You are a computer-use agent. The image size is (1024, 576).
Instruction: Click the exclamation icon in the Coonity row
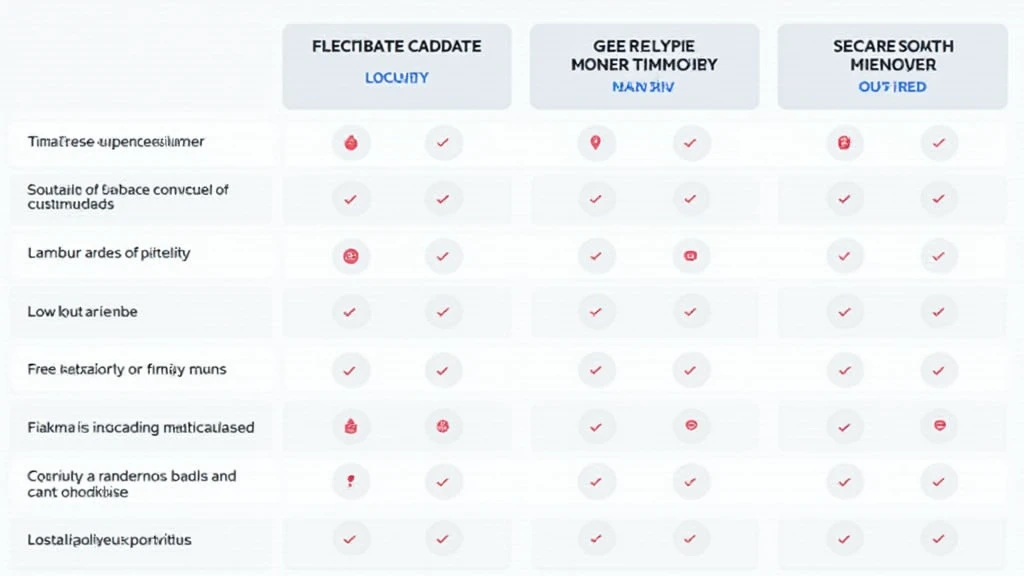click(x=350, y=481)
